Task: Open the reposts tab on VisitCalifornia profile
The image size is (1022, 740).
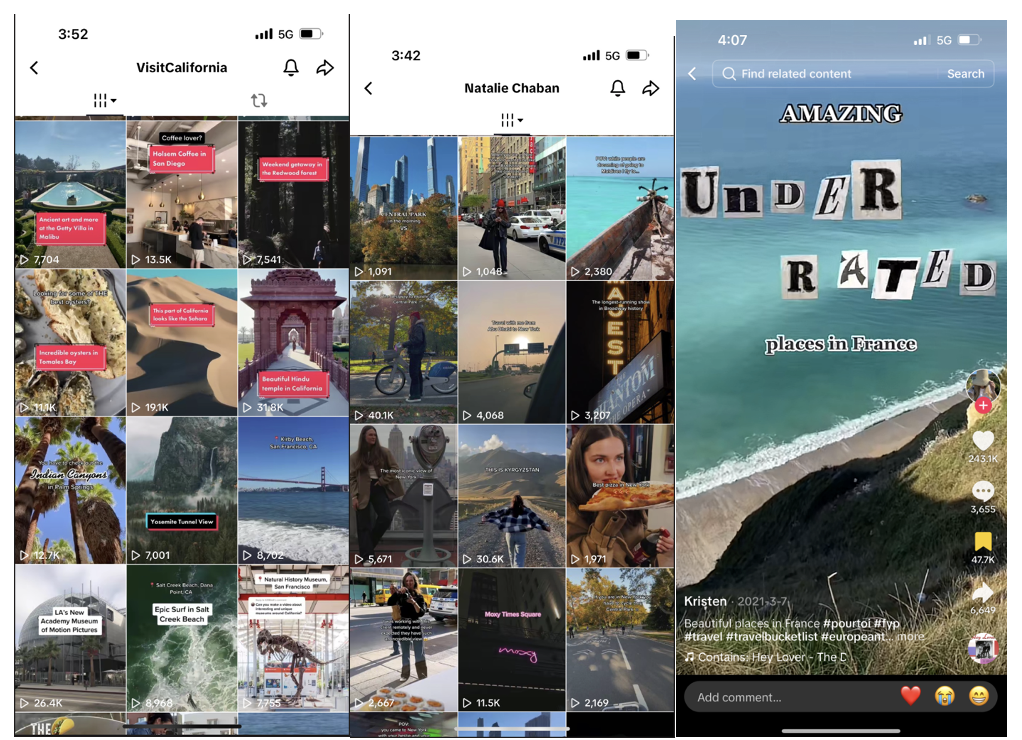Action: [x=259, y=100]
